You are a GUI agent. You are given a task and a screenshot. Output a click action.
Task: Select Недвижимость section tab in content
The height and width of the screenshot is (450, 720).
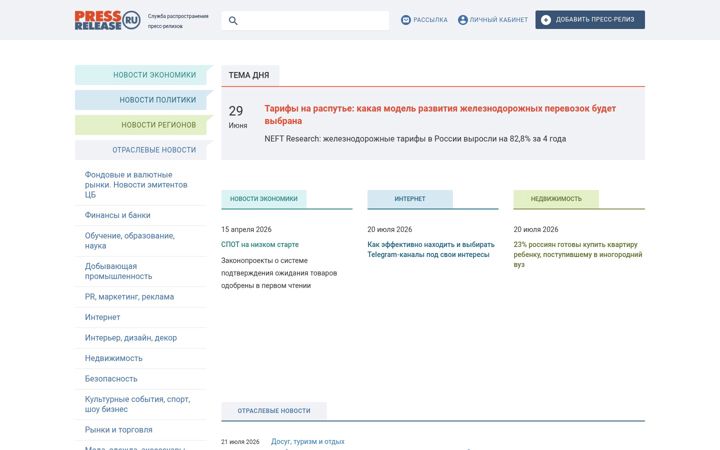pyautogui.click(x=556, y=199)
